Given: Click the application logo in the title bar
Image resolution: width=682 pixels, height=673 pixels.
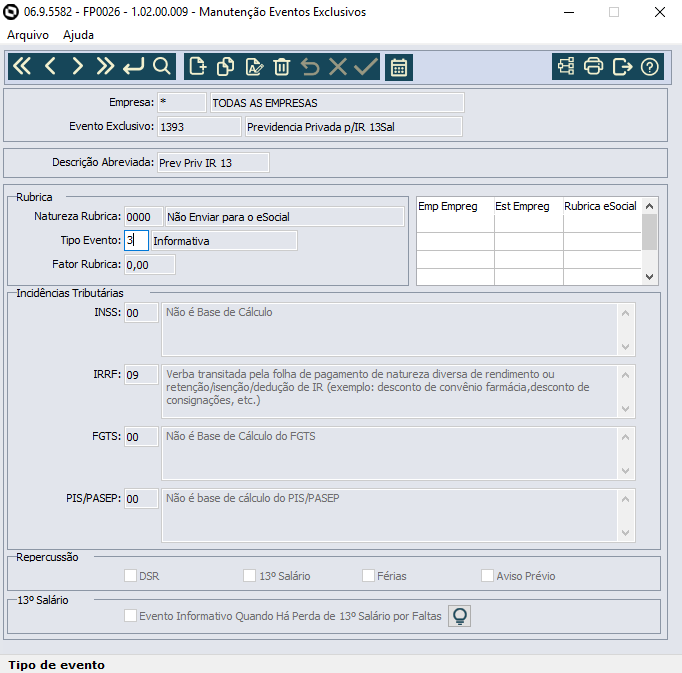Looking at the screenshot, I should 11,12.
